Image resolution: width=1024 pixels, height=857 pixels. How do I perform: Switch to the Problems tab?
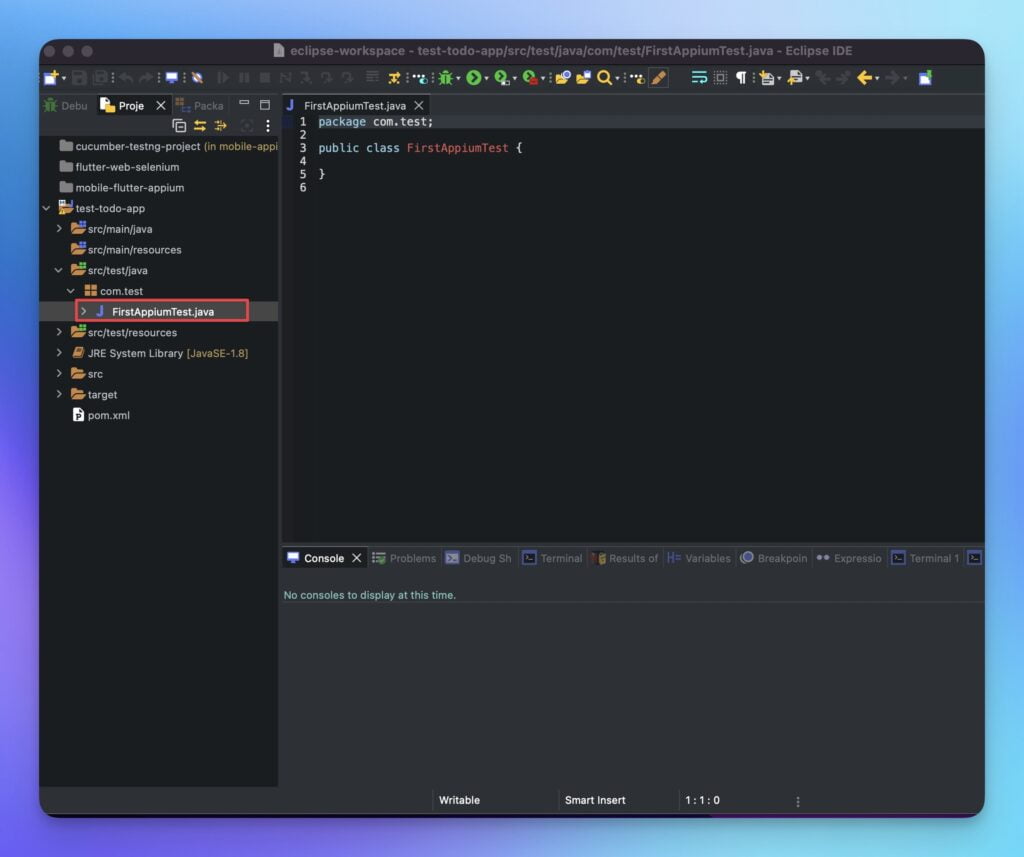coord(404,558)
